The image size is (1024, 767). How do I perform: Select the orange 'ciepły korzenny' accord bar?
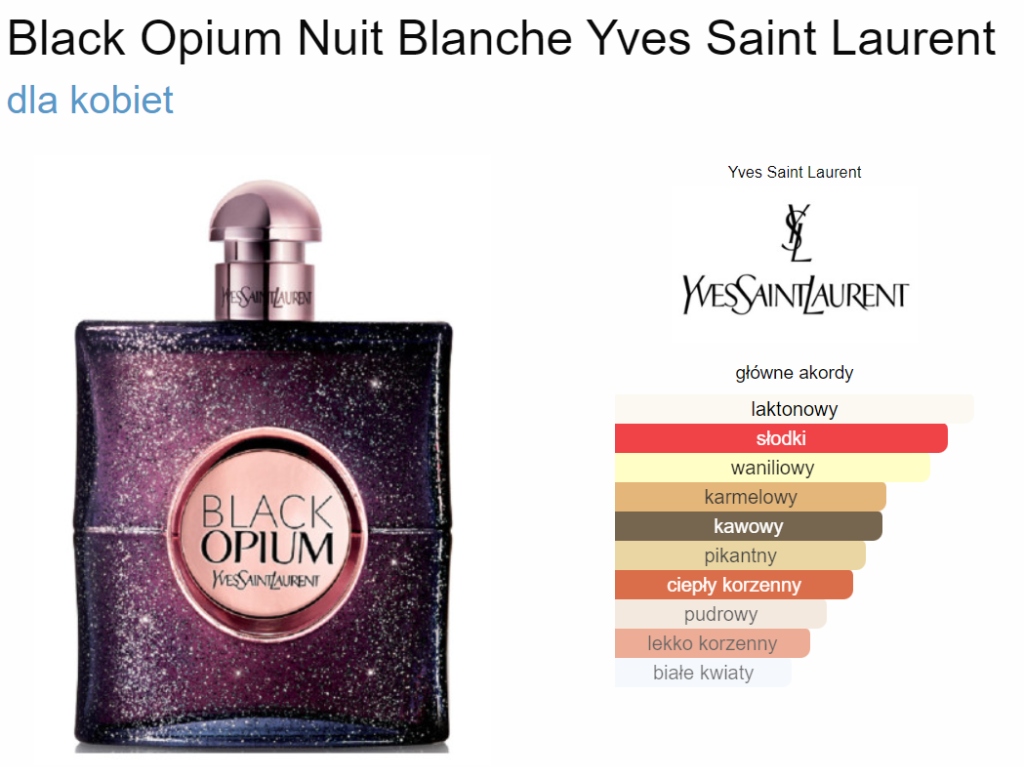[x=734, y=585]
